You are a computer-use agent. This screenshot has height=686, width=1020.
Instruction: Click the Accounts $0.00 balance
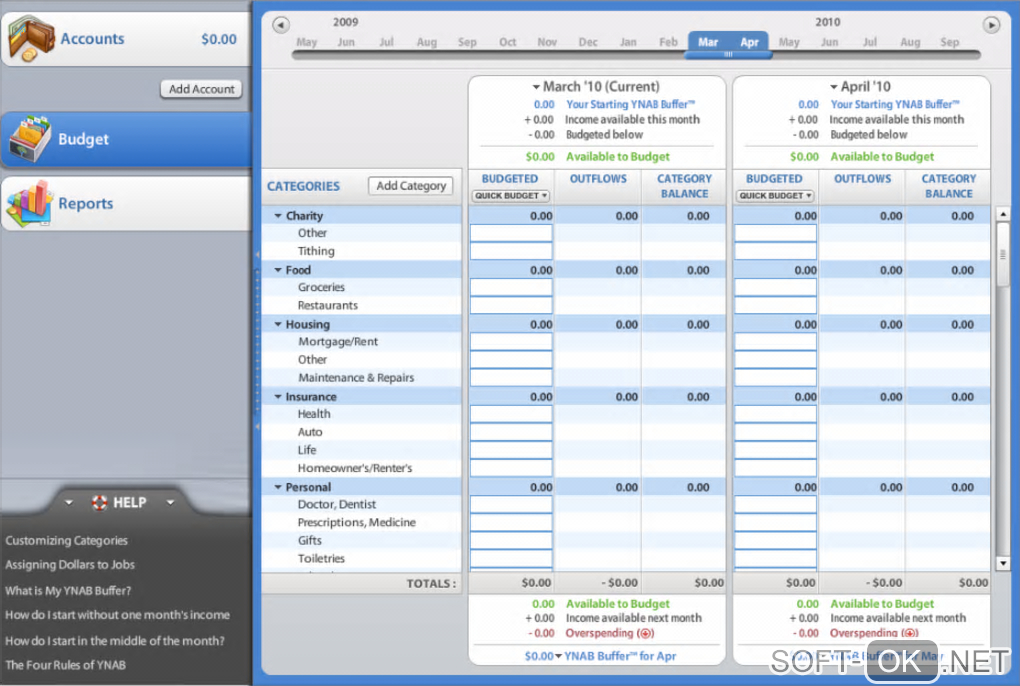[x=219, y=39]
